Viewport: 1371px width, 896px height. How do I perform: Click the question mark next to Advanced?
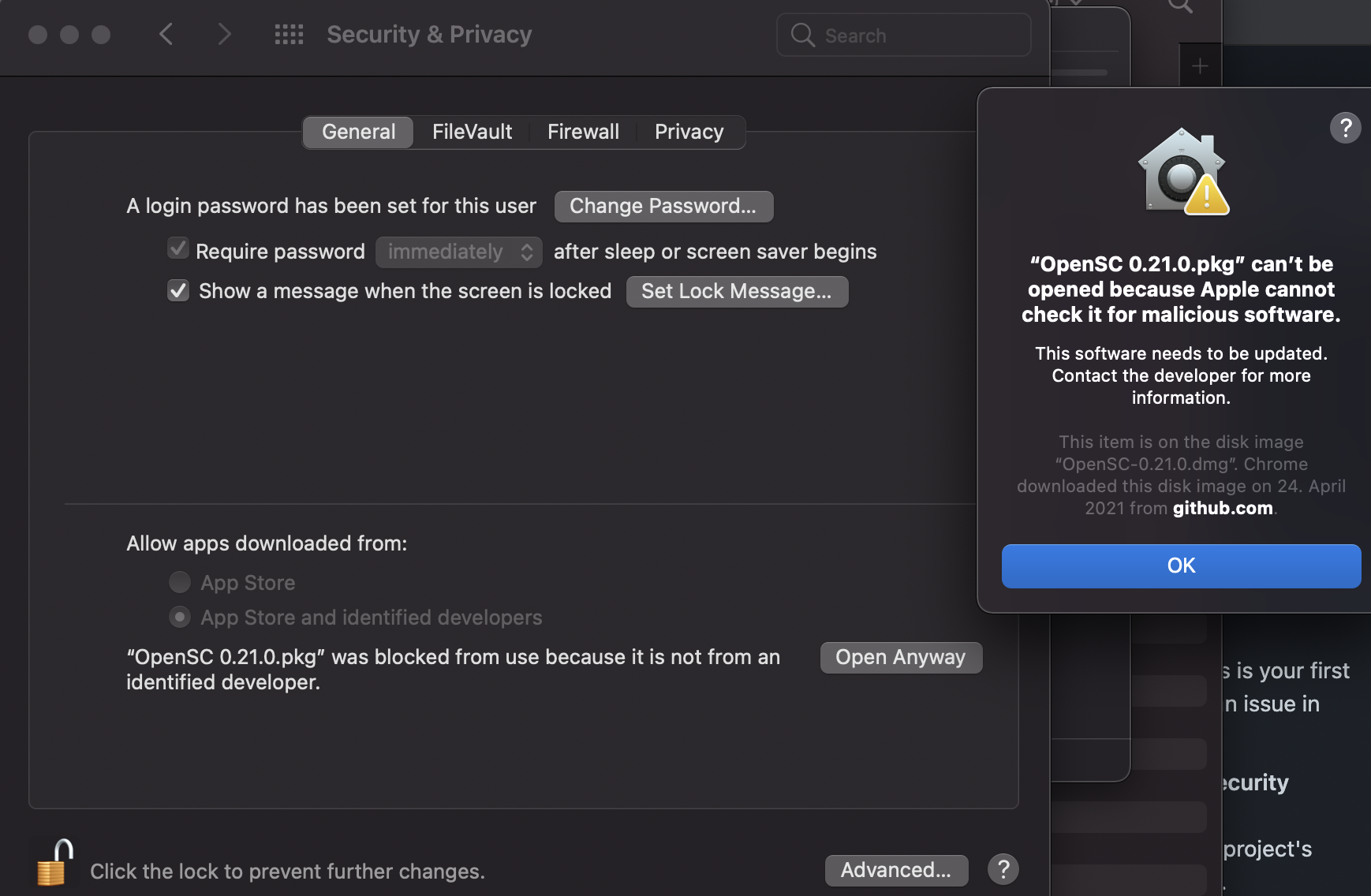(x=1003, y=869)
